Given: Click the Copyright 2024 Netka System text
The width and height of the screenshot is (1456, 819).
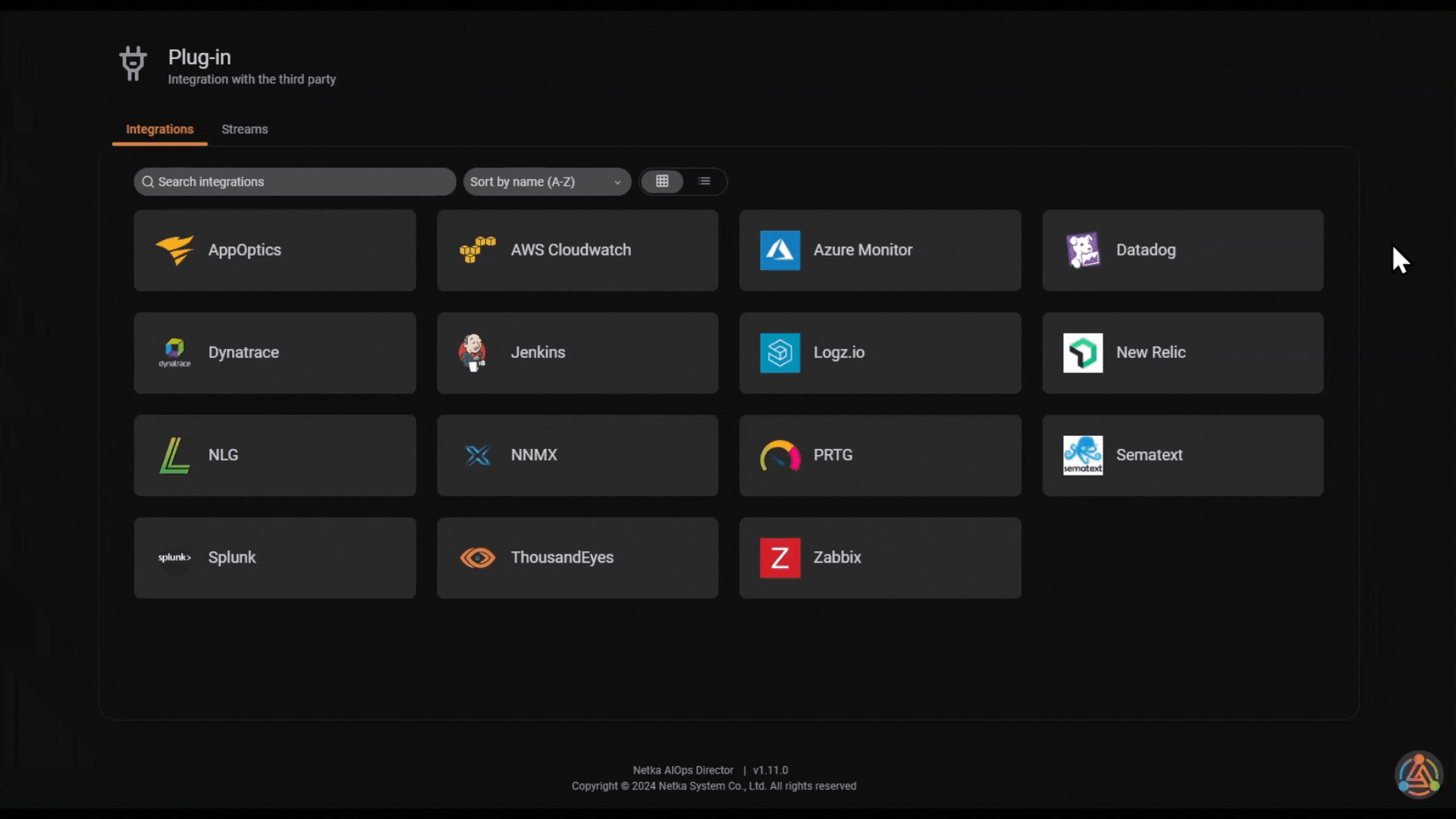Looking at the screenshot, I should 714,786.
